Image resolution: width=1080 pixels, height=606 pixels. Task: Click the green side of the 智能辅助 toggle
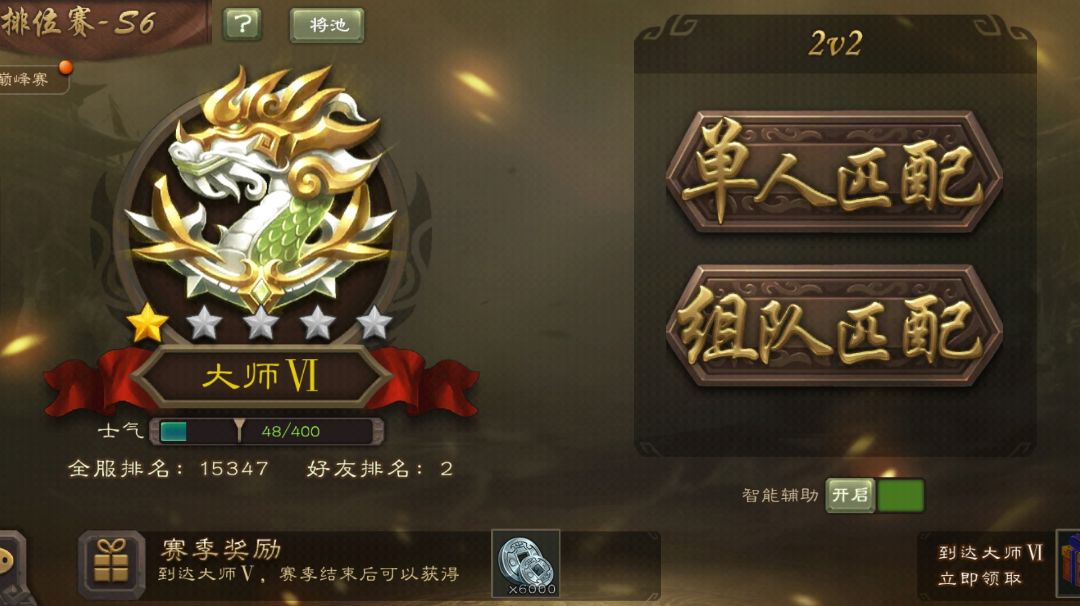click(900, 496)
